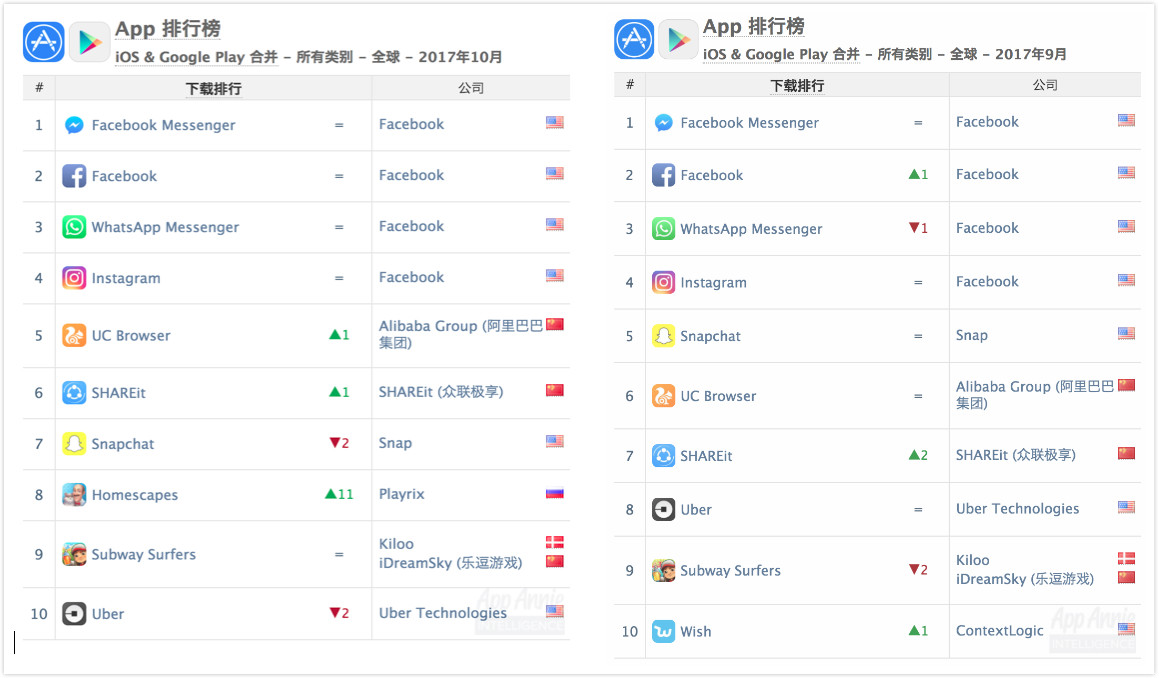Click Google Play icon in September 2017 chart header
The image size is (1159, 678).
coord(678,39)
